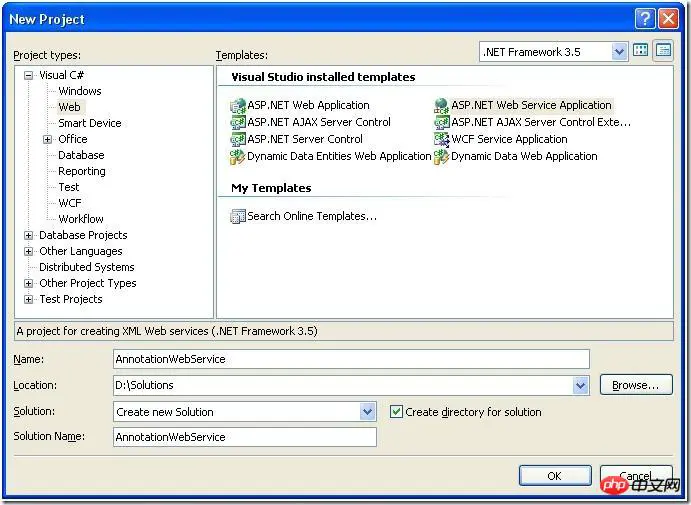691x505 pixels.
Task: Select the WCF project type
Action: click(70, 203)
